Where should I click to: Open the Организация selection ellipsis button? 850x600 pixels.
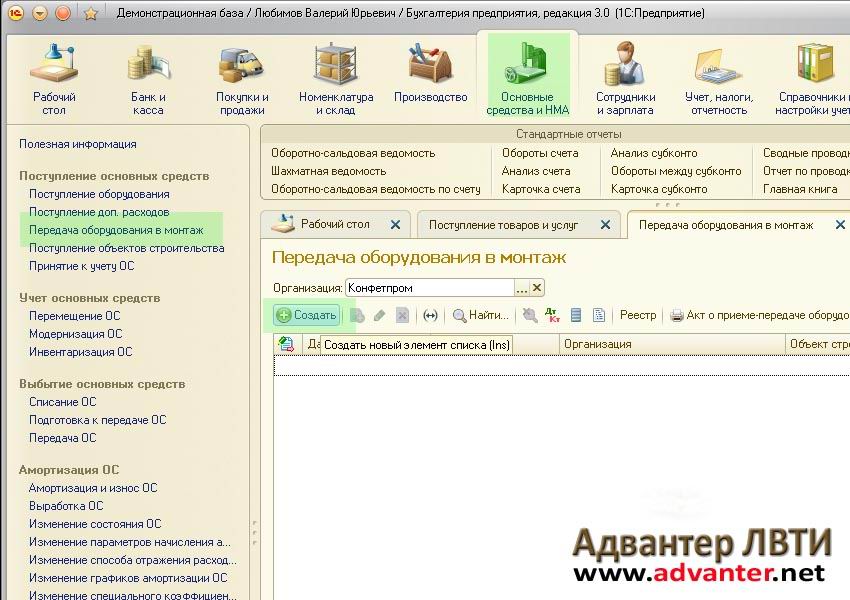click(521, 288)
